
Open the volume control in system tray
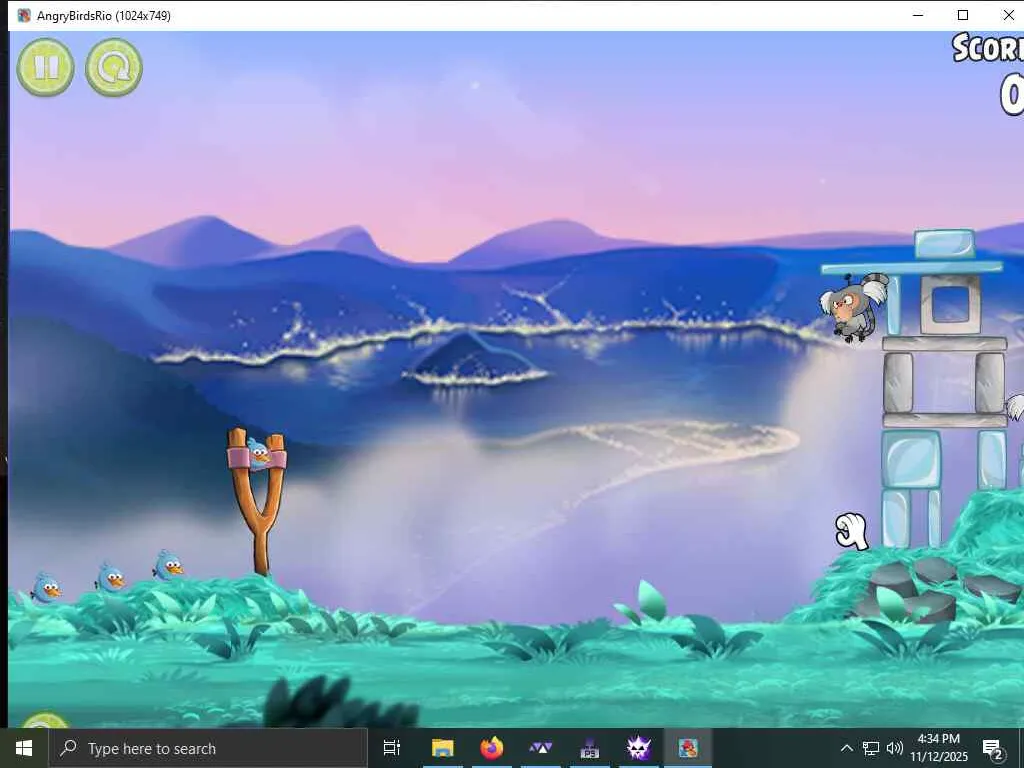click(895, 748)
